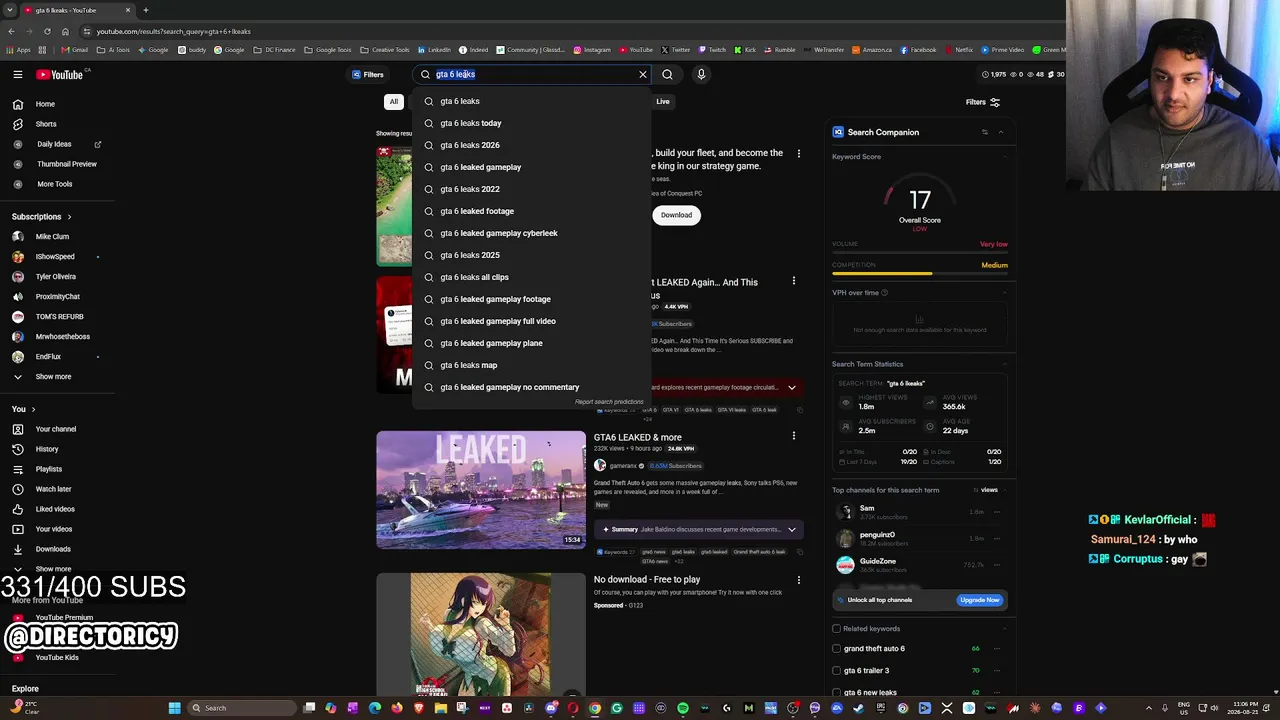The height and width of the screenshot is (720, 1280).
Task: Open the GTA6 LEAKED & more video title
Action: click(637, 437)
